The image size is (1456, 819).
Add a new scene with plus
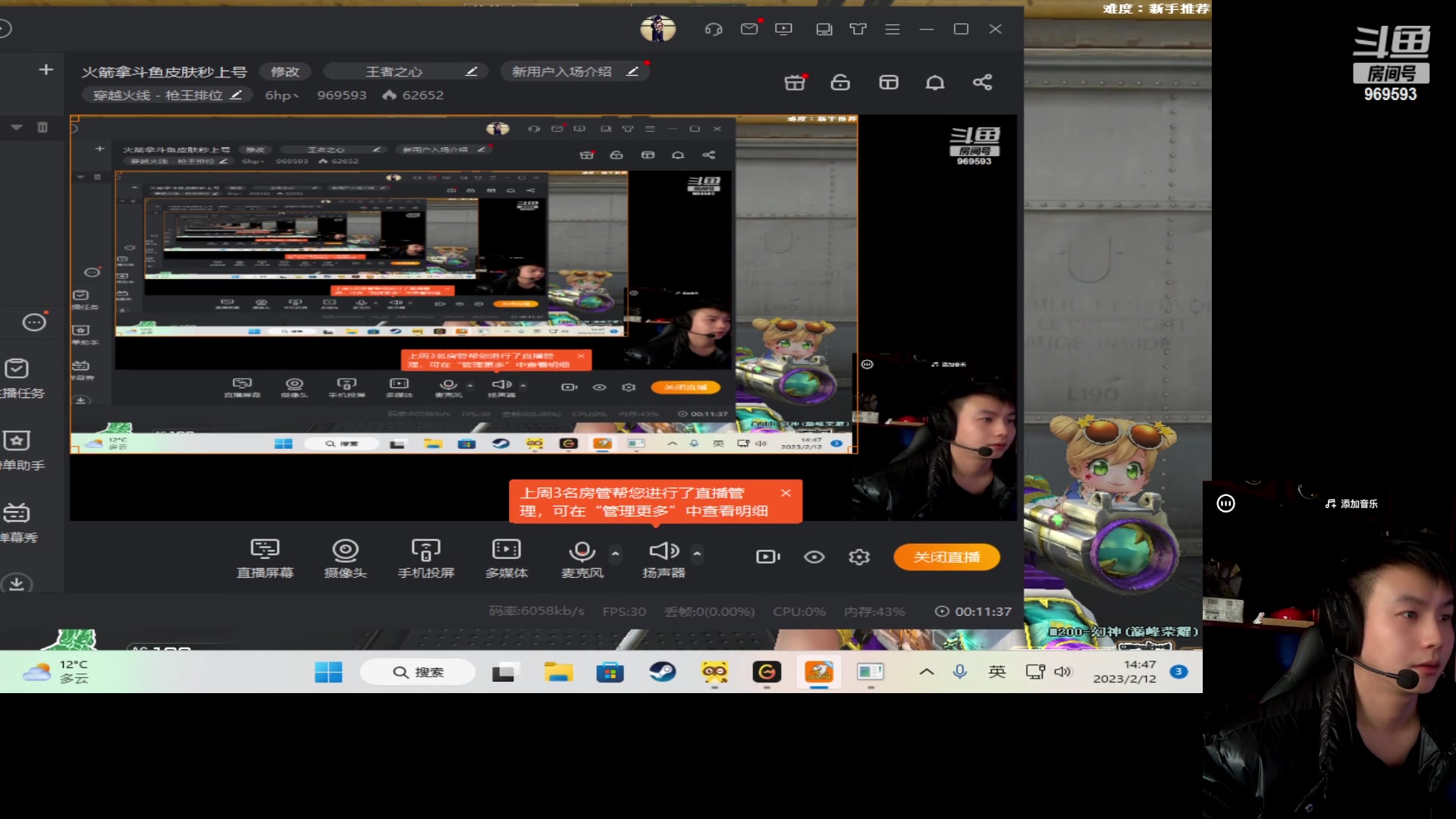(46, 70)
